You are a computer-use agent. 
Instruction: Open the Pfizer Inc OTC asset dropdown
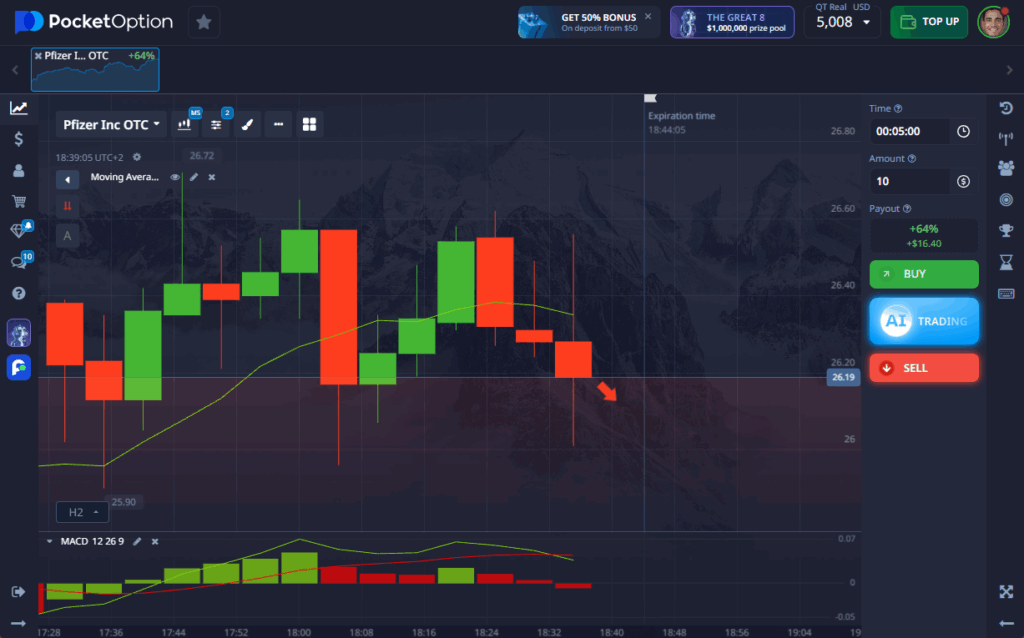click(110, 124)
